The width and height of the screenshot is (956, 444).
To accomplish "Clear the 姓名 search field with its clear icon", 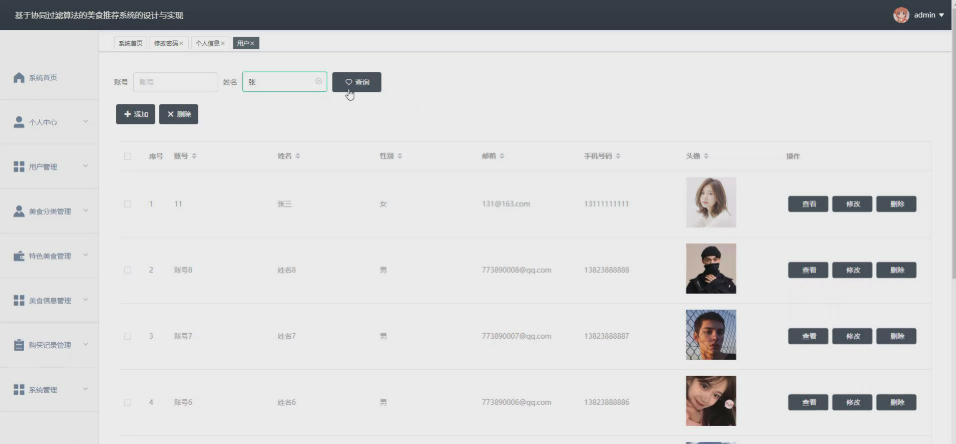I will click(x=318, y=81).
